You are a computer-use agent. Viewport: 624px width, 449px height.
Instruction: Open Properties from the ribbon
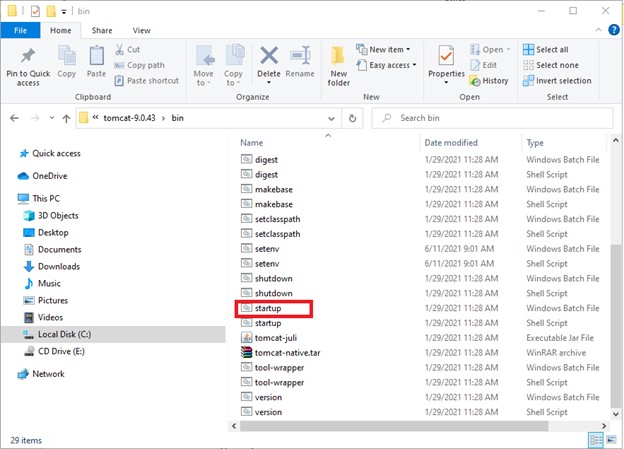446,59
